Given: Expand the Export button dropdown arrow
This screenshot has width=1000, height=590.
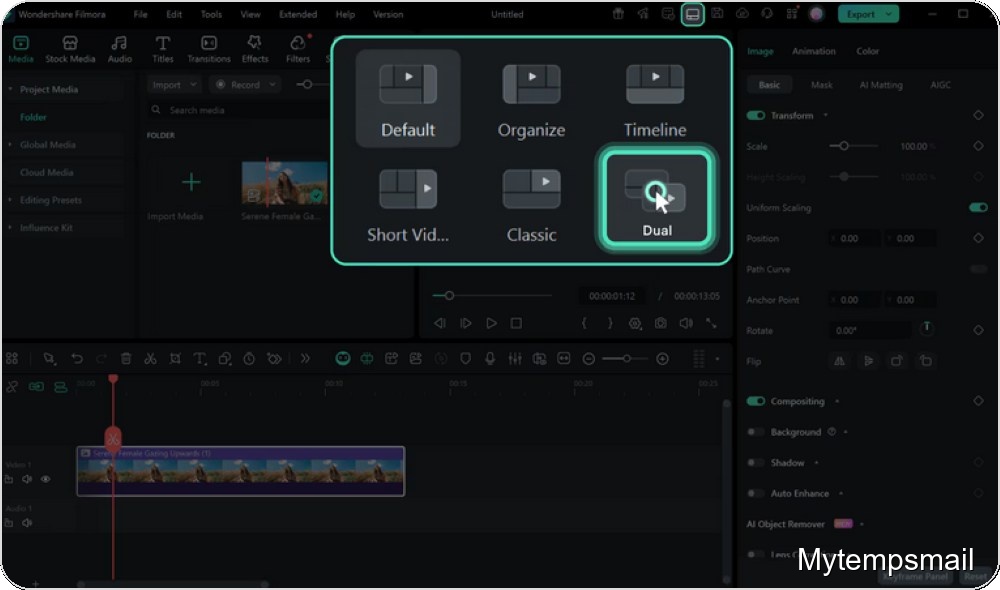Looking at the screenshot, I should click(890, 14).
